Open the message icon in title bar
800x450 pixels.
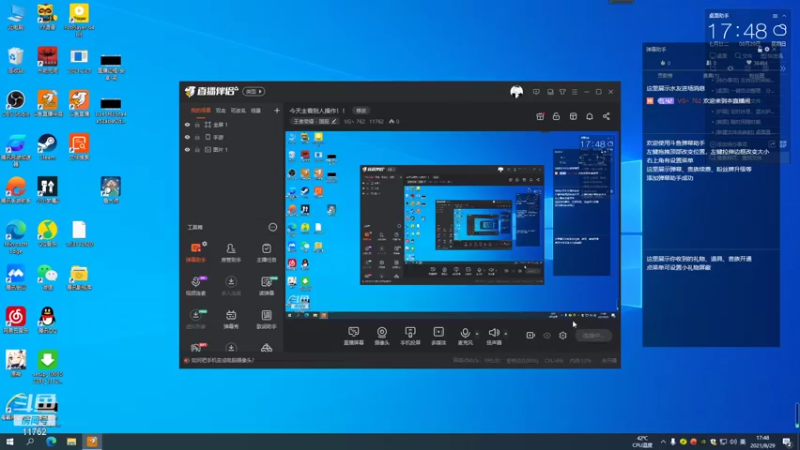[536, 92]
